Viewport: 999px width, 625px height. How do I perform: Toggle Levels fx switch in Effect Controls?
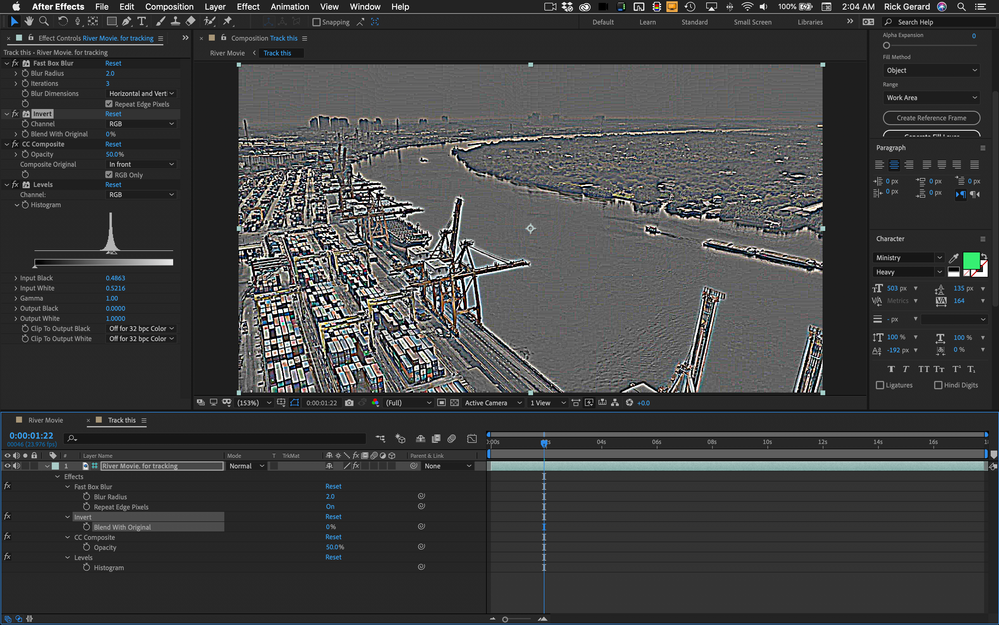15,185
